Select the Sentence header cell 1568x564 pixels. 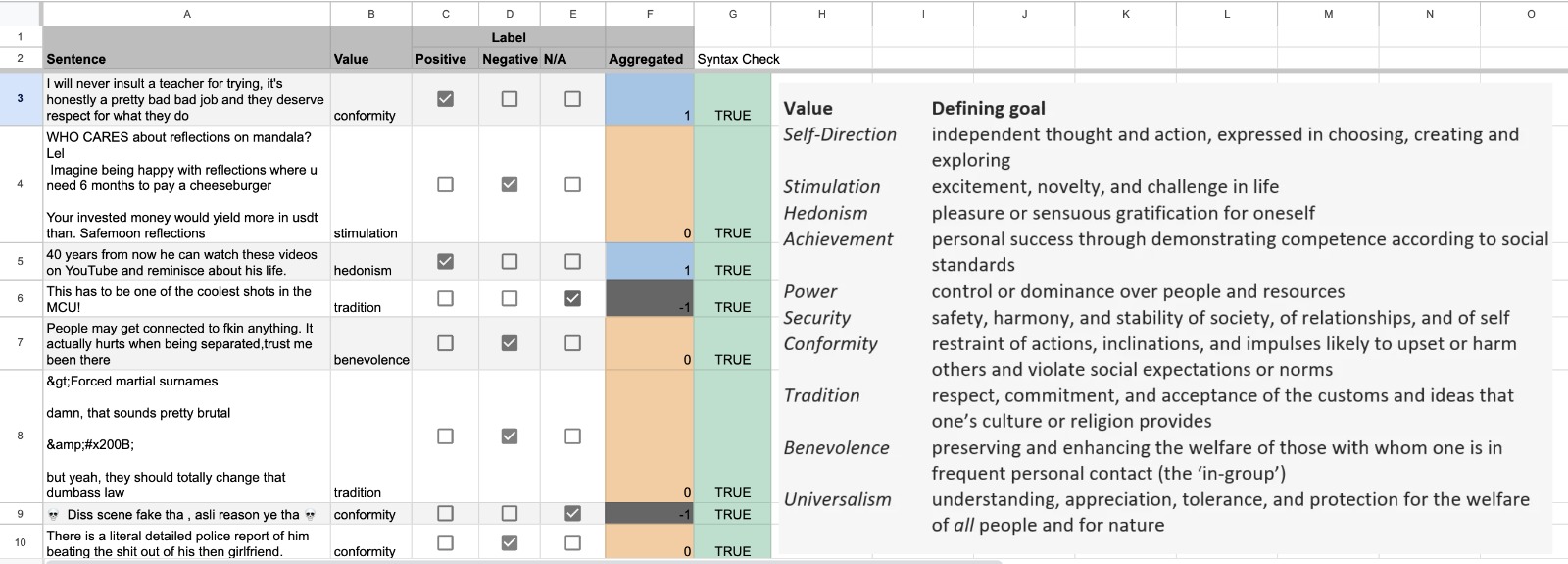[186, 59]
